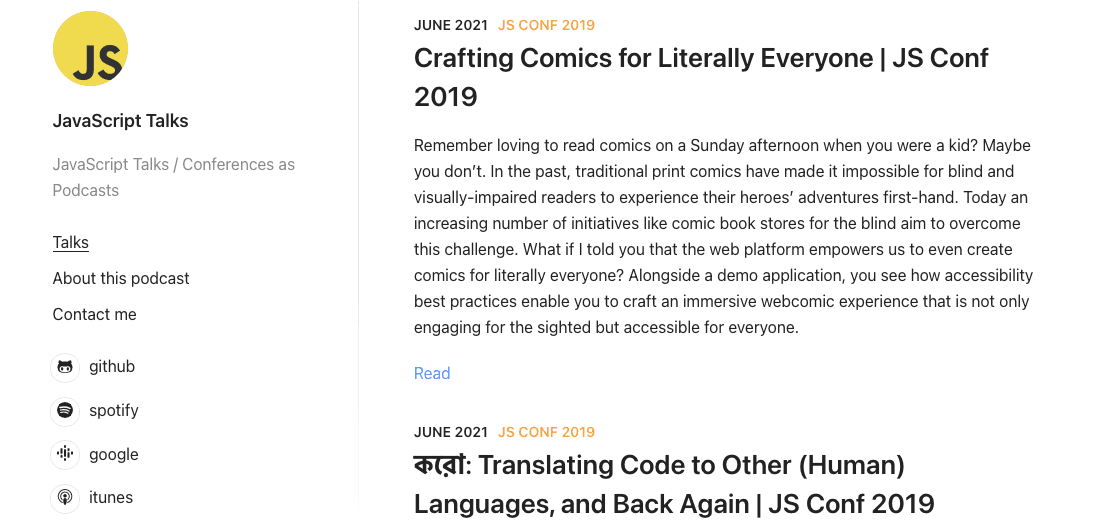
Task: Open the GitHub icon link
Action: point(65,367)
